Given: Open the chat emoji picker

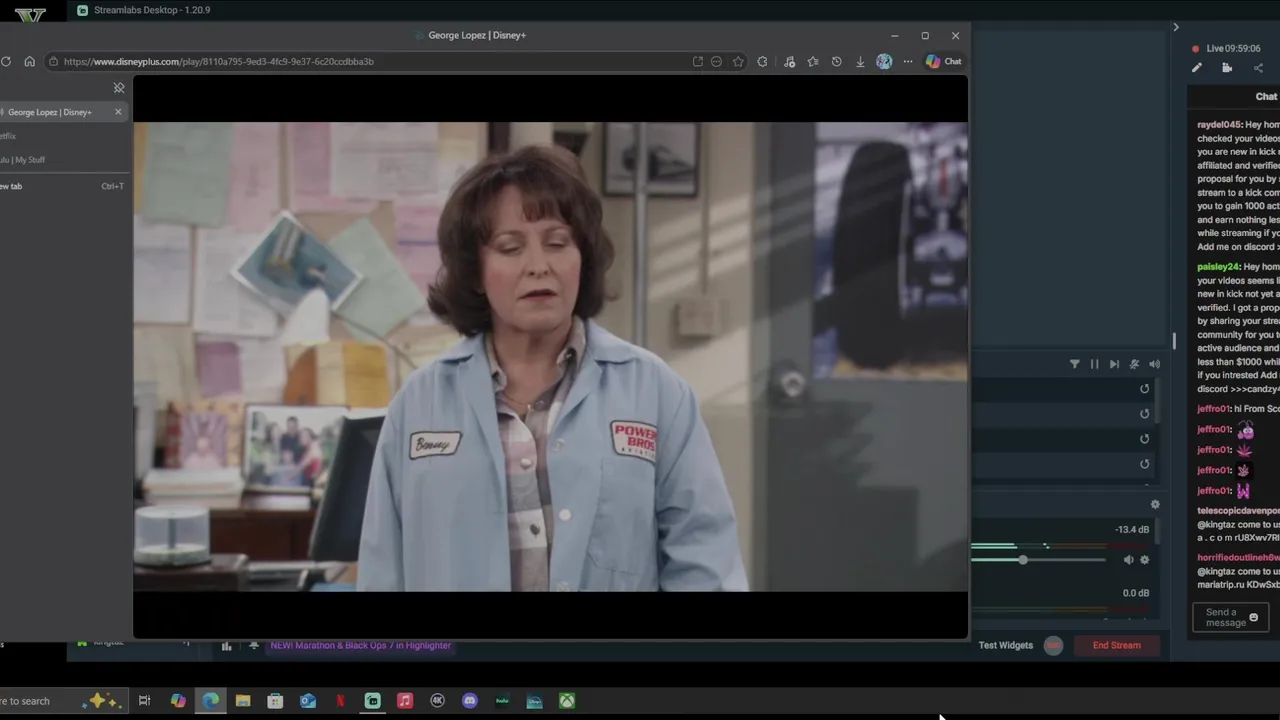Looking at the screenshot, I should [x=1254, y=618].
